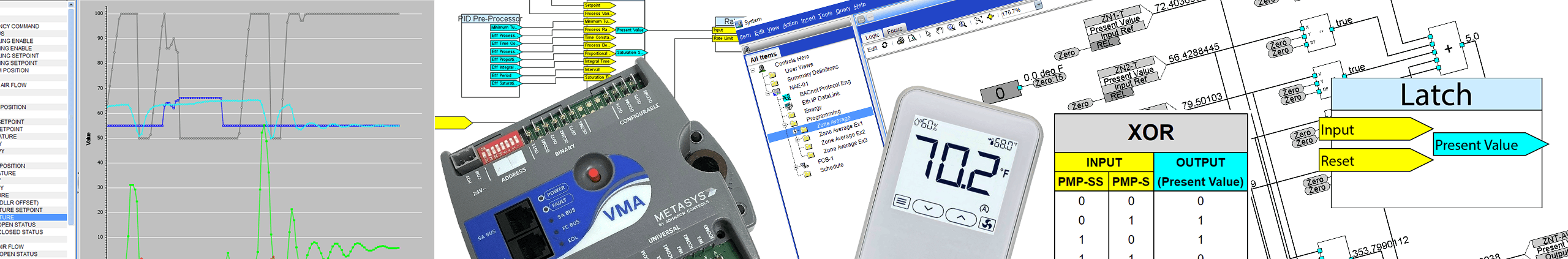Open the Query menu

[843, 10]
